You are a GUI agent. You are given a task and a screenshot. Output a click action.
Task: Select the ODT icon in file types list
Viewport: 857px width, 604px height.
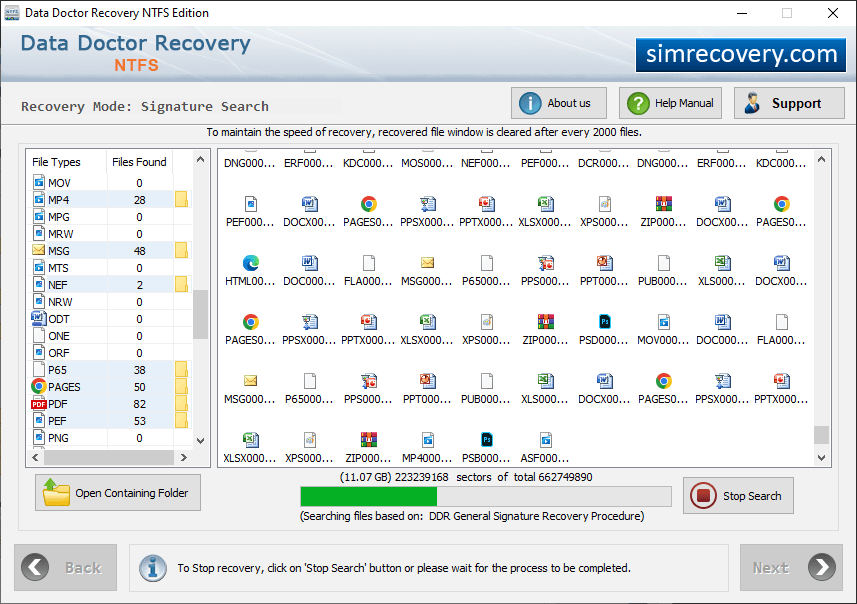pos(38,318)
